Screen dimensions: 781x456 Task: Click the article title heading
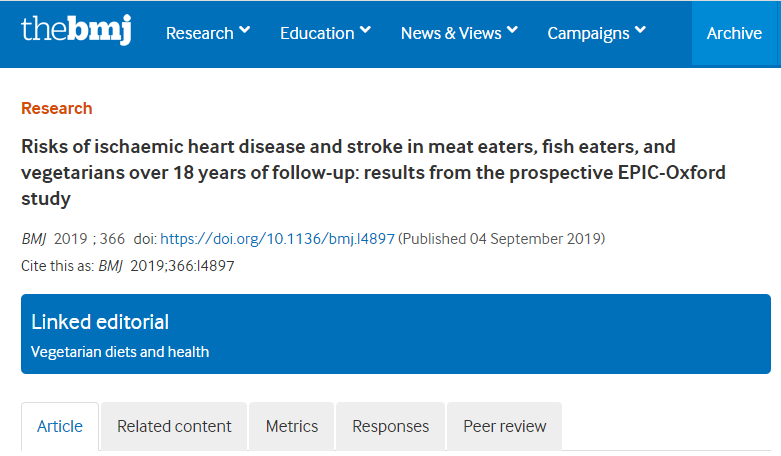373,173
